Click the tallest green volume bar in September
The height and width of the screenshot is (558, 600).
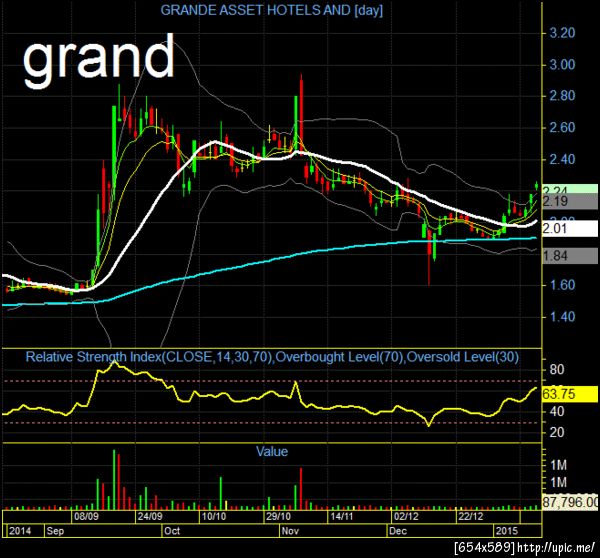114,479
